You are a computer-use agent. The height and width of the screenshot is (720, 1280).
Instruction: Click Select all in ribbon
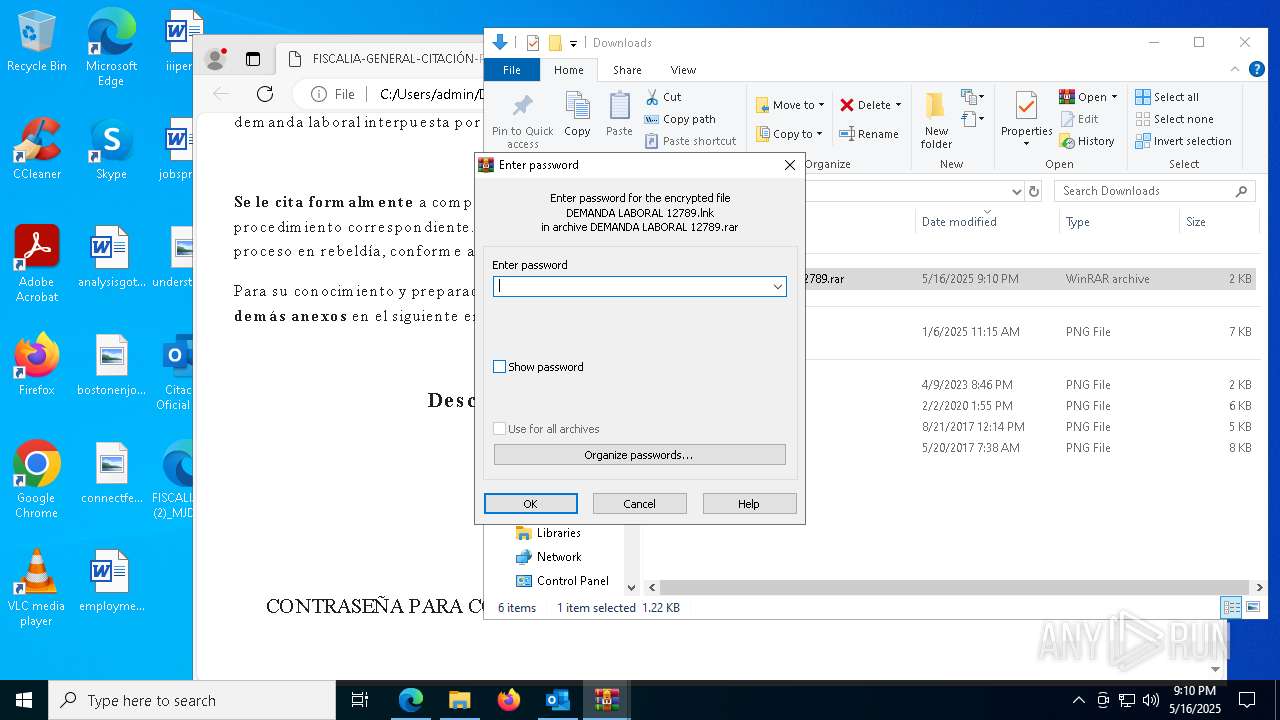pos(1166,97)
